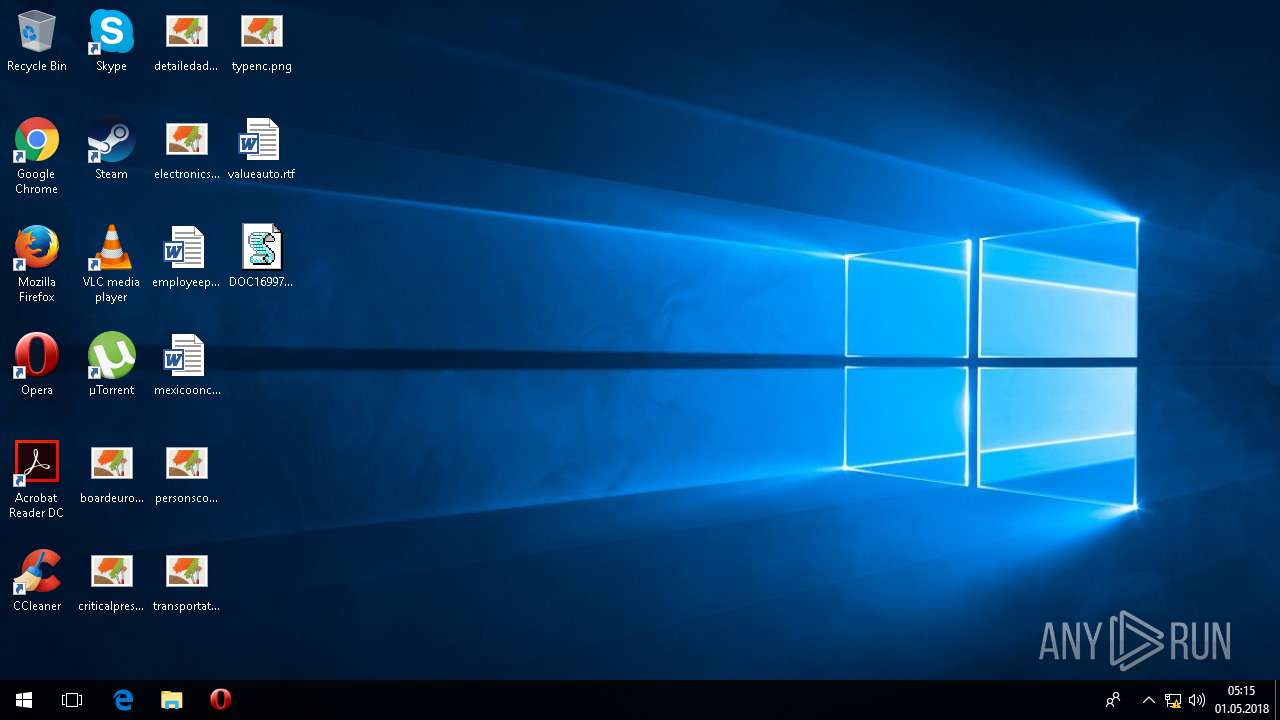This screenshot has height=720, width=1280.
Task: Open the volume speaker control
Action: click(1197, 700)
